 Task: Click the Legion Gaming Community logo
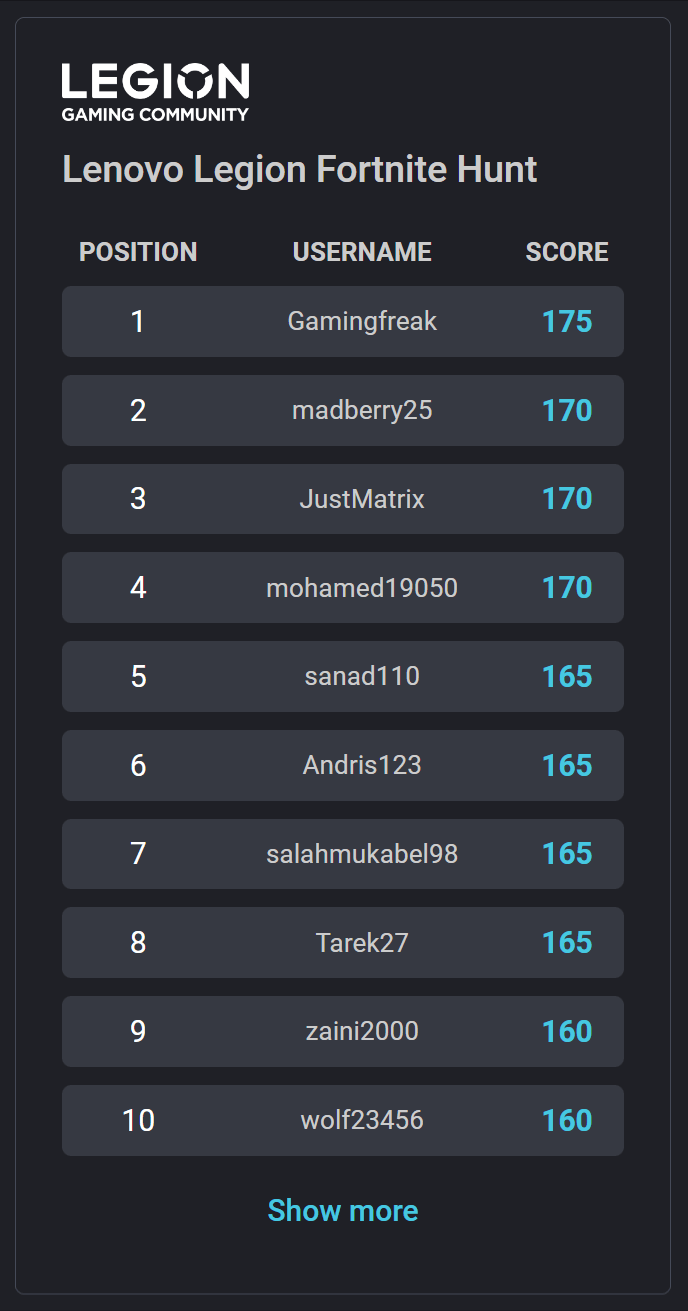[x=155, y=92]
